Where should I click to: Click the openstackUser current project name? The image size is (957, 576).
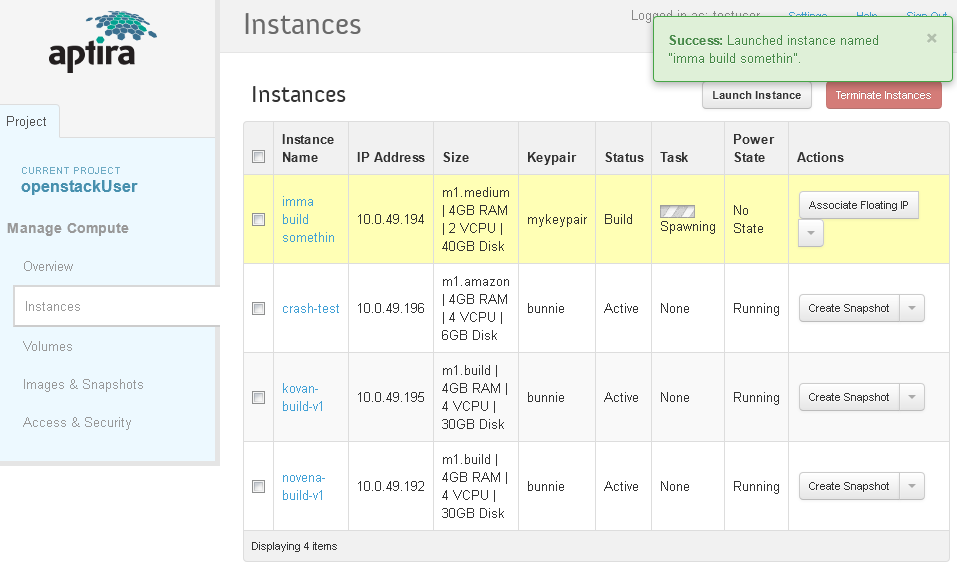coord(79,187)
